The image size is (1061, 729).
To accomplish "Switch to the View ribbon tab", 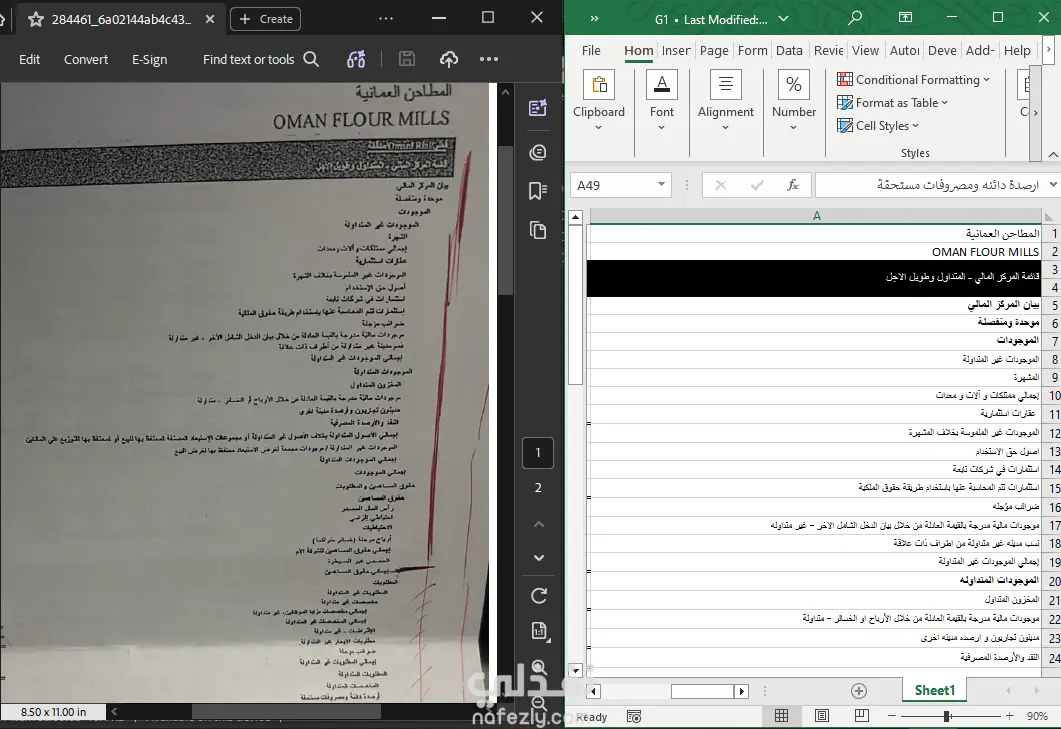I will [x=865, y=50].
